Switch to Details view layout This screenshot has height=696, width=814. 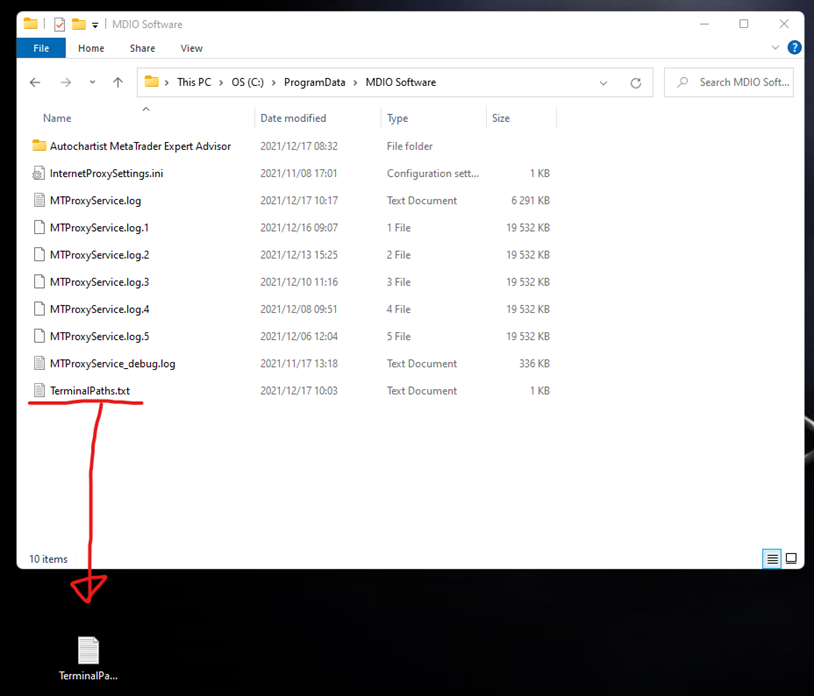(x=772, y=558)
